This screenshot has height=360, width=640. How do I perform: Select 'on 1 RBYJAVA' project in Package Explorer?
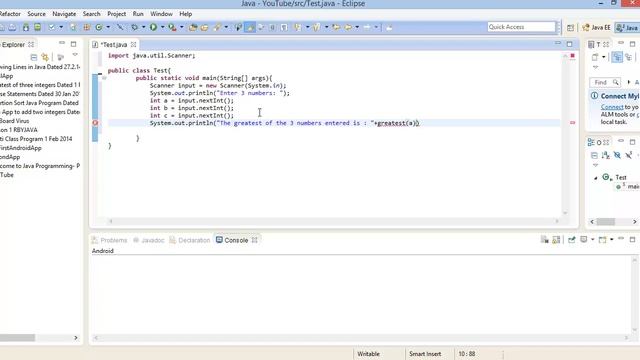[19, 130]
